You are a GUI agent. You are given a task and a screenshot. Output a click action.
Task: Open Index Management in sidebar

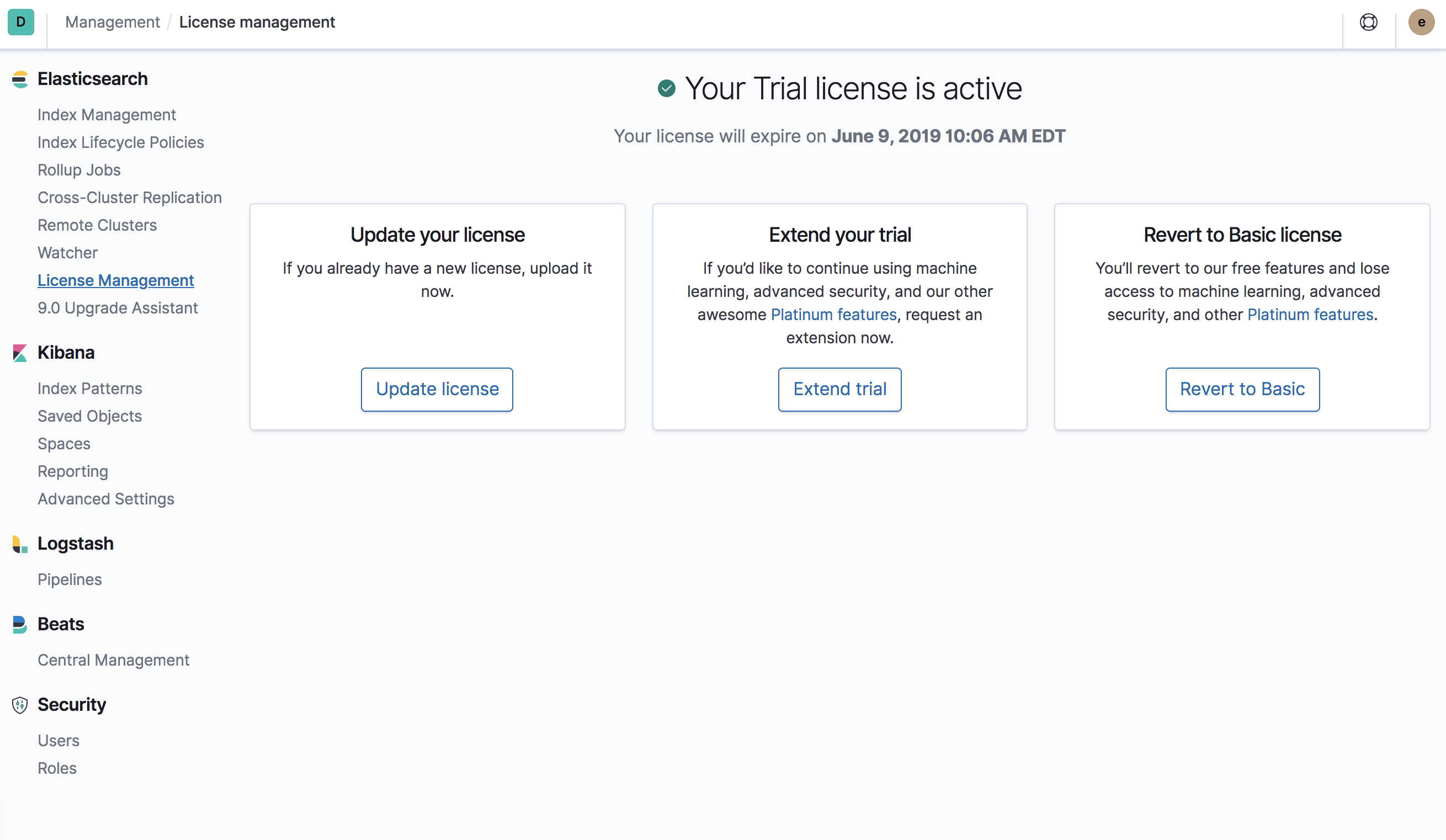[x=107, y=115]
